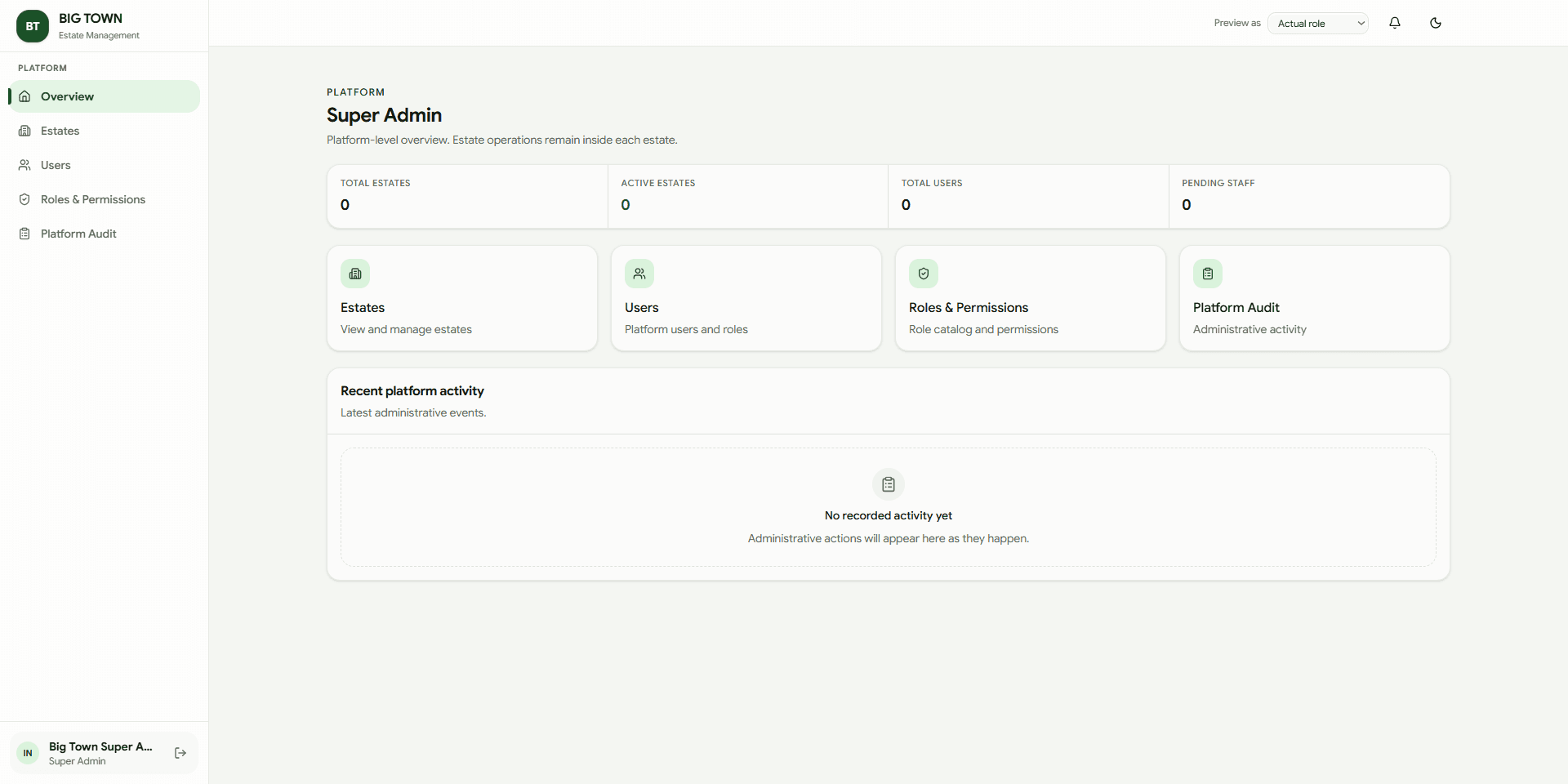Click Administrative activity description

pyautogui.click(x=1249, y=329)
